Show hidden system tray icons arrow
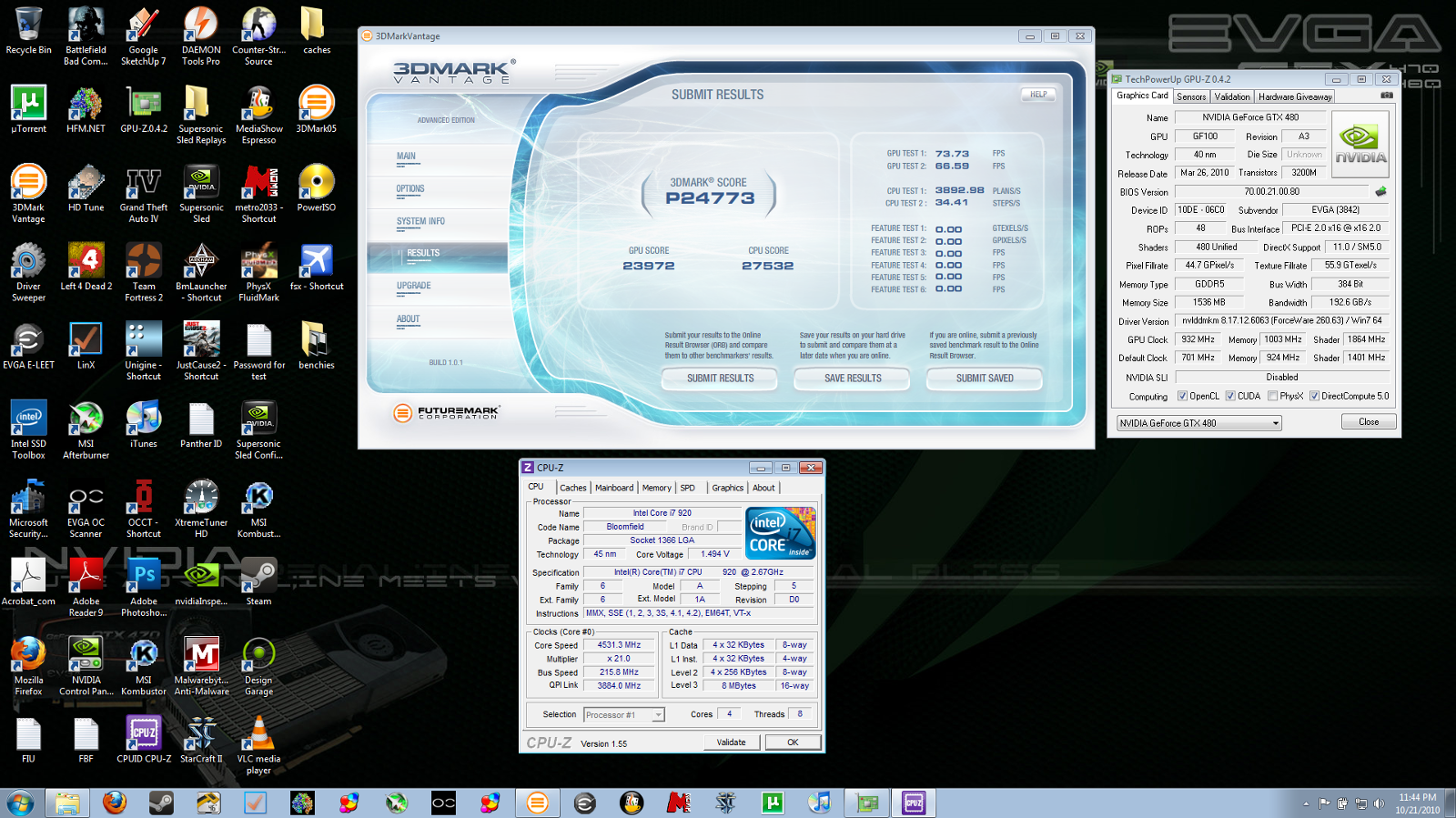Screen dimensions: 1456x818 pyautogui.click(x=1306, y=803)
